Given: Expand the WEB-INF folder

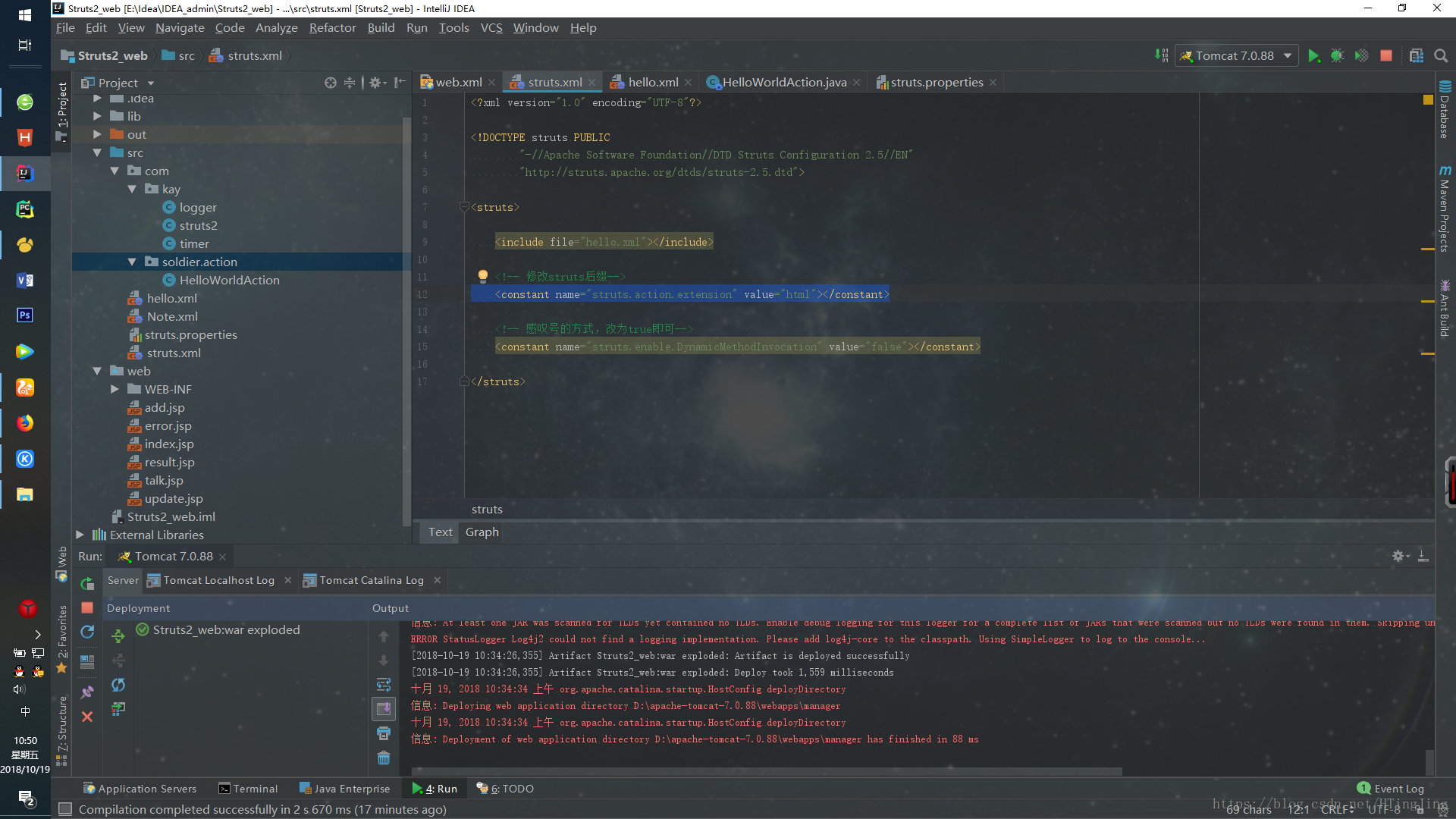Looking at the screenshot, I should coord(115,389).
